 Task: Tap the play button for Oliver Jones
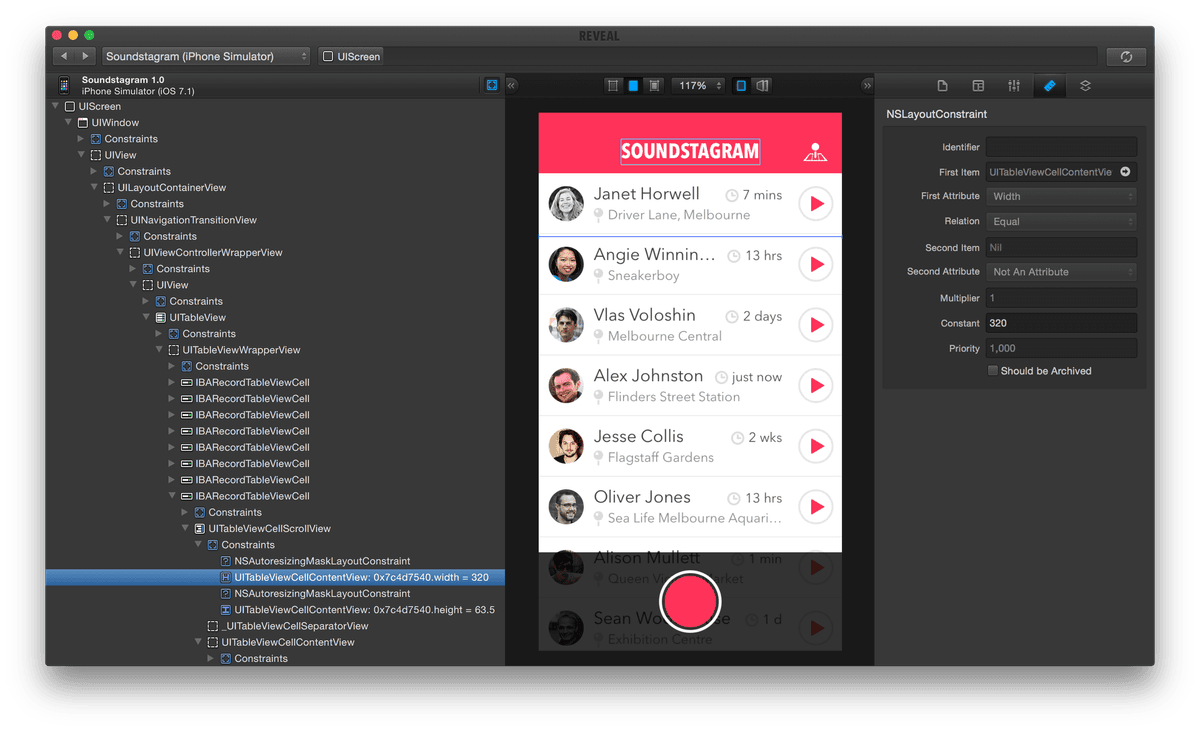click(x=816, y=507)
